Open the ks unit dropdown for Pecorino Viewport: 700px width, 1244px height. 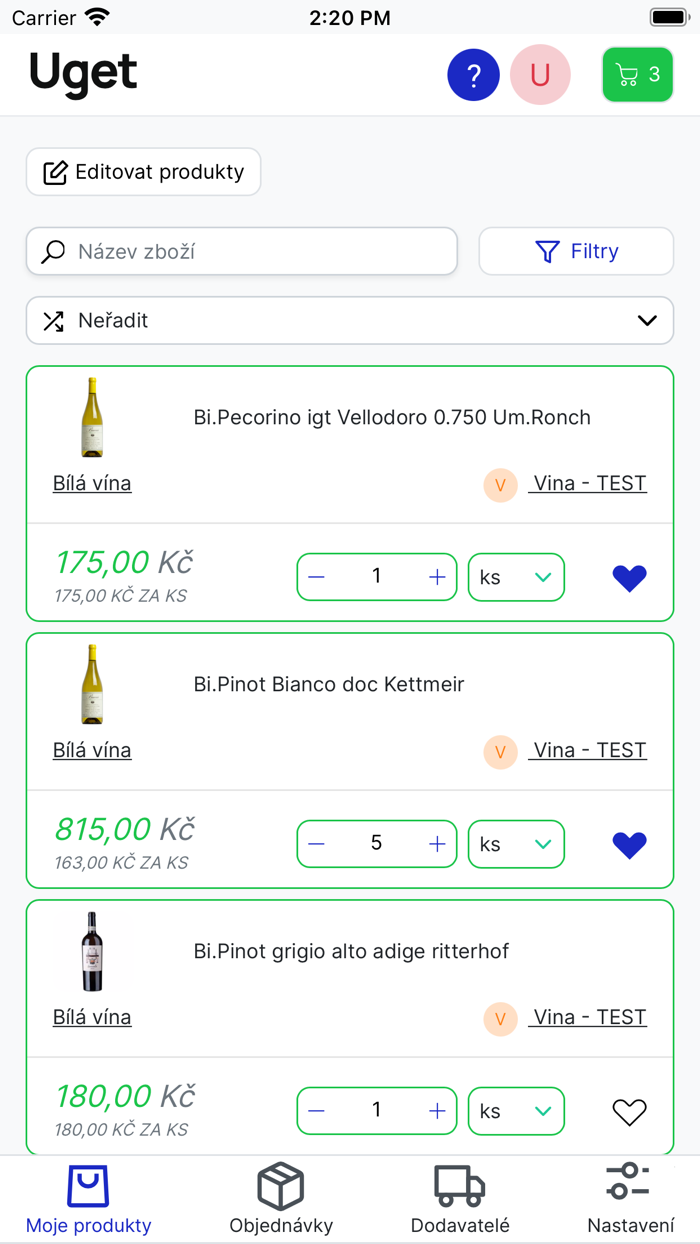(x=516, y=577)
